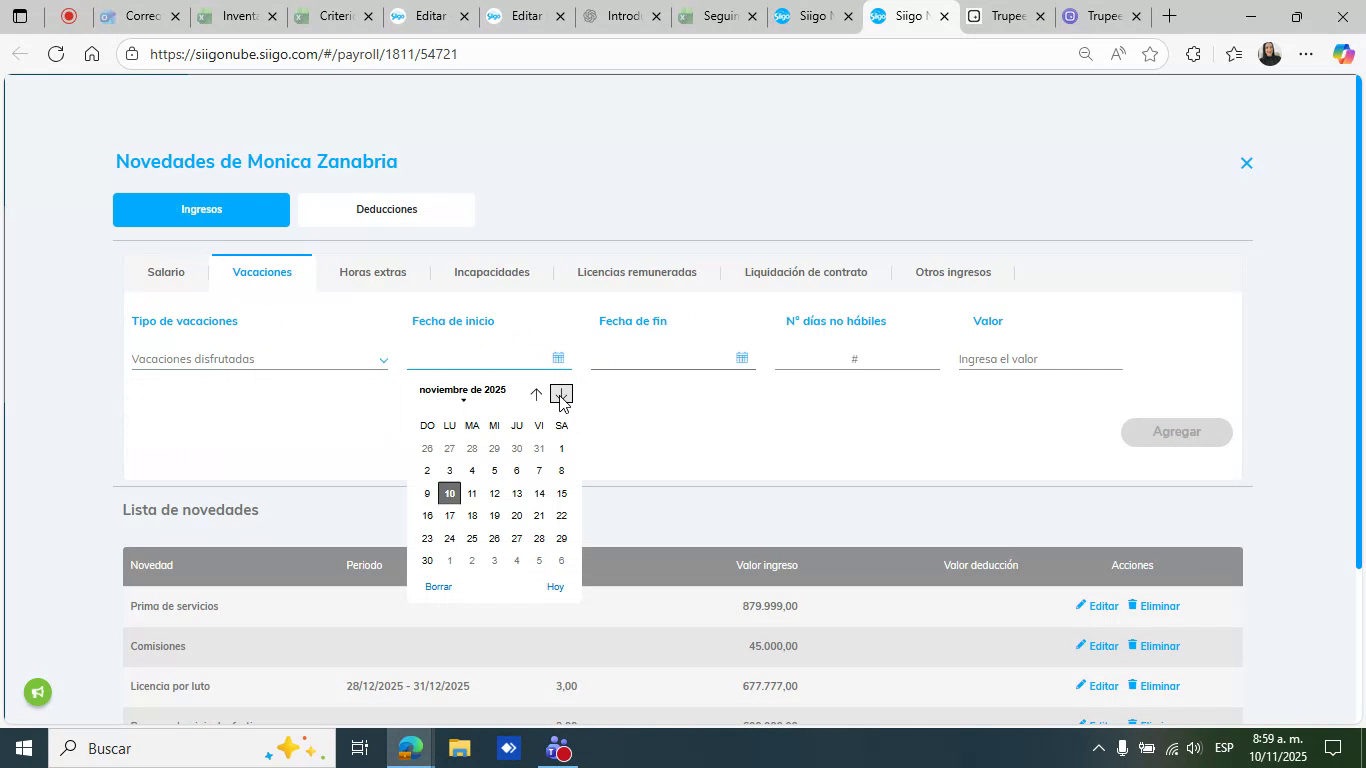Open a new browser tab

pos(1168,16)
